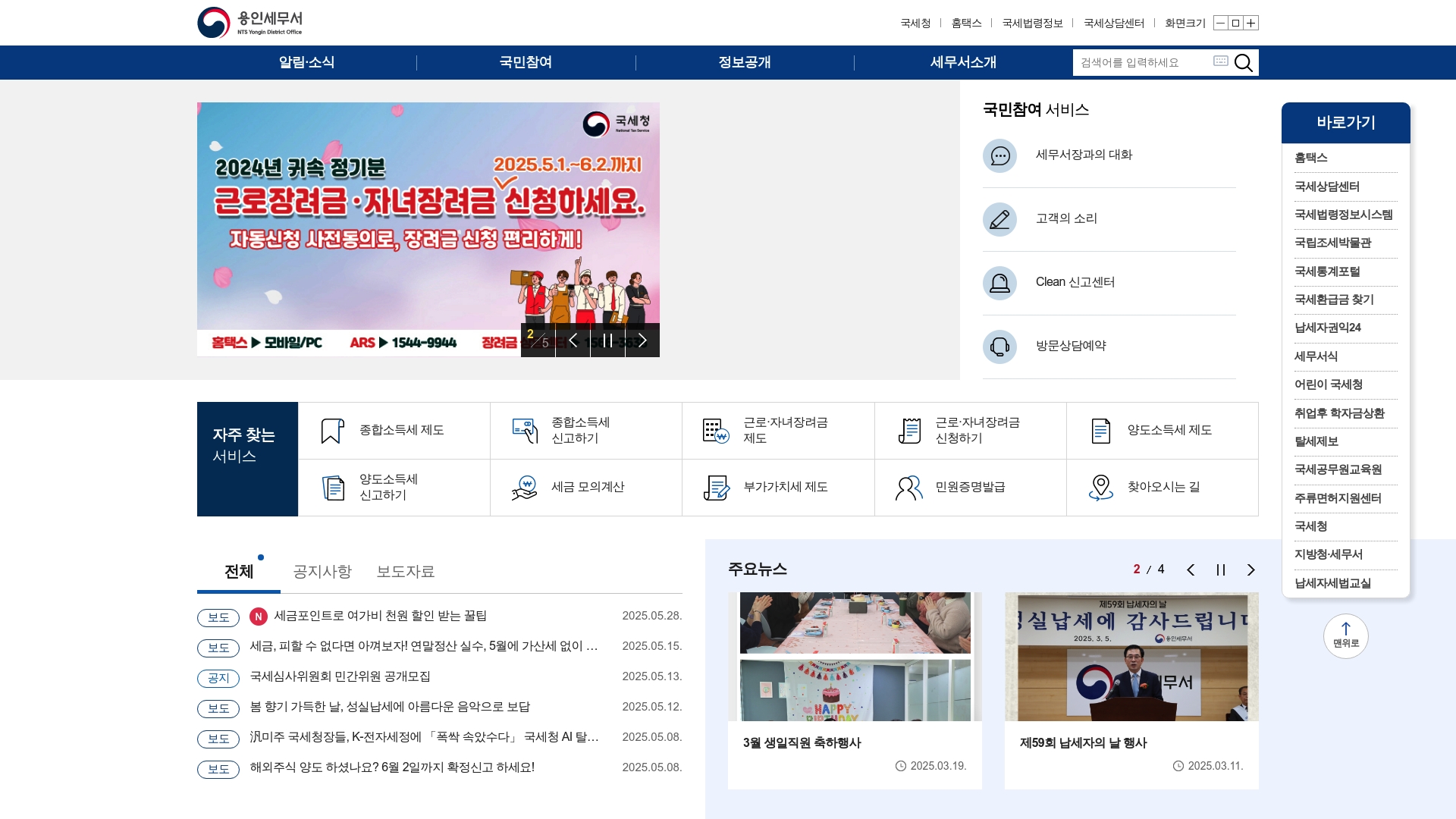Image resolution: width=1456 pixels, height=819 pixels.
Task: Click the 방문상담예약 headset icon
Action: [x=999, y=347]
